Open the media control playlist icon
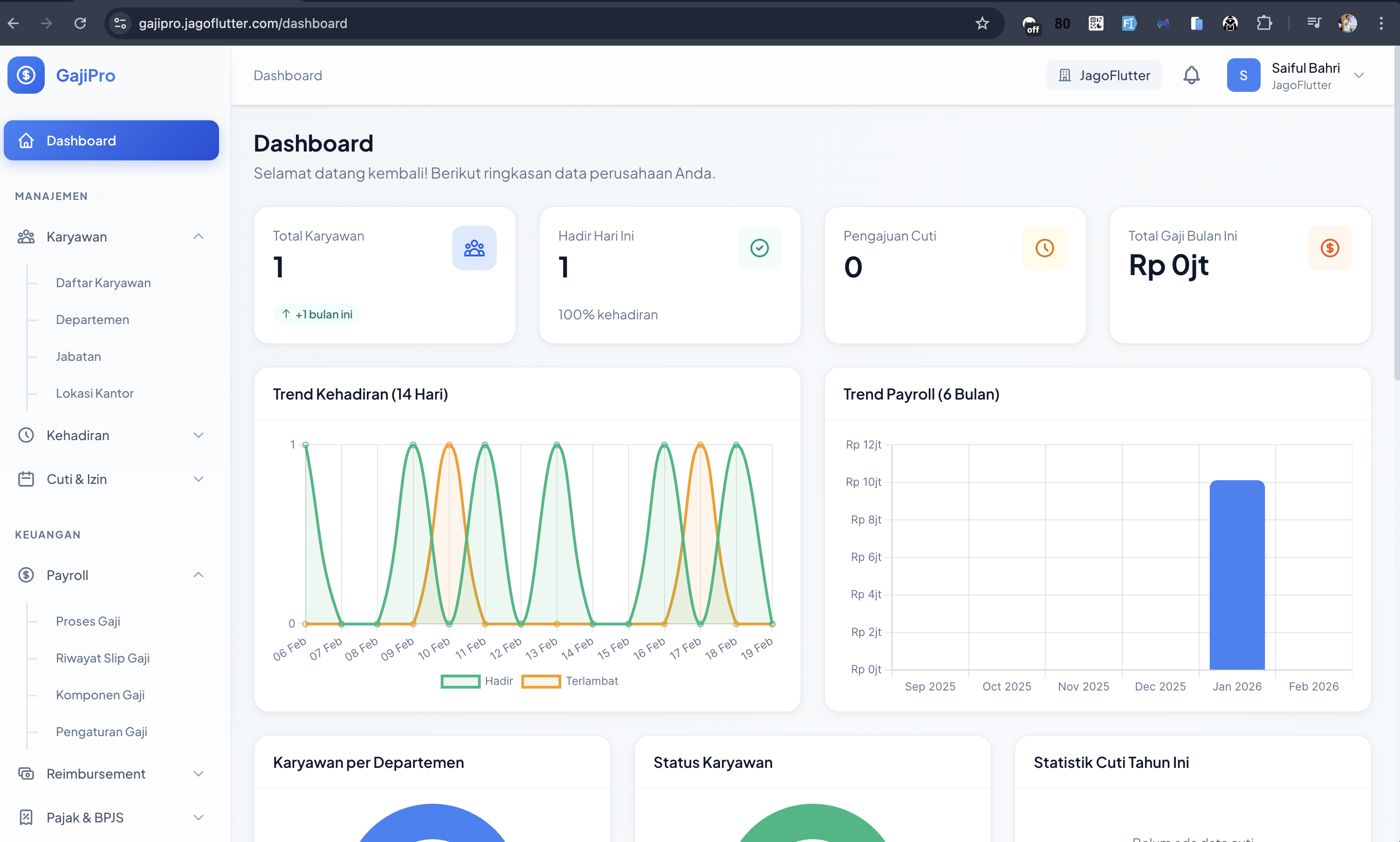 (x=1314, y=23)
